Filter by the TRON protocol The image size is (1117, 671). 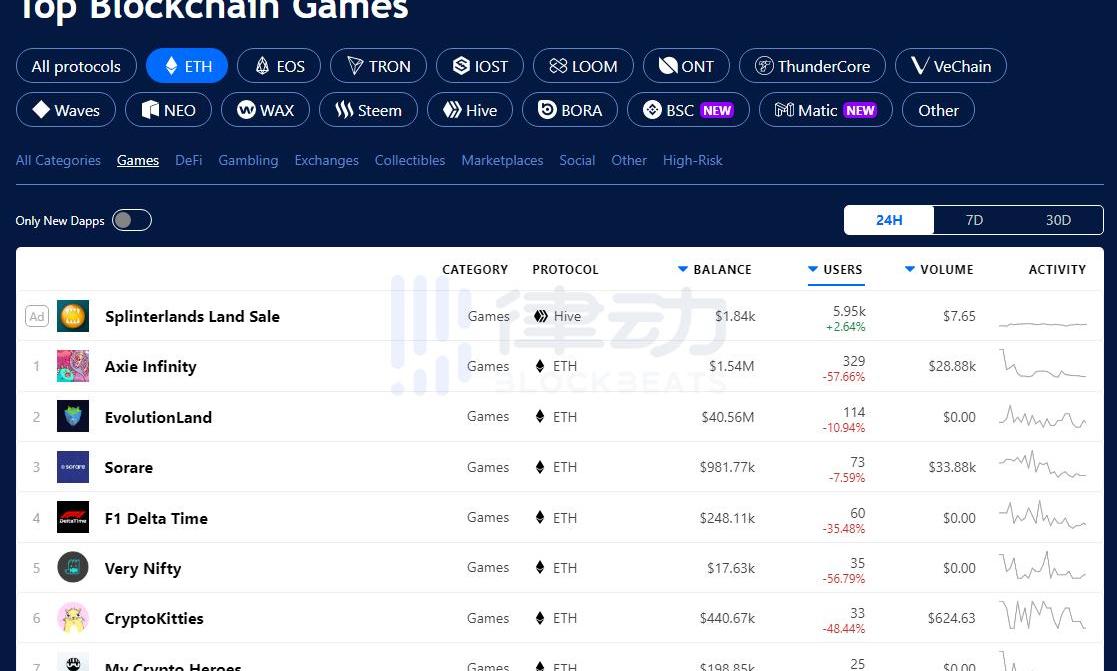tap(378, 66)
